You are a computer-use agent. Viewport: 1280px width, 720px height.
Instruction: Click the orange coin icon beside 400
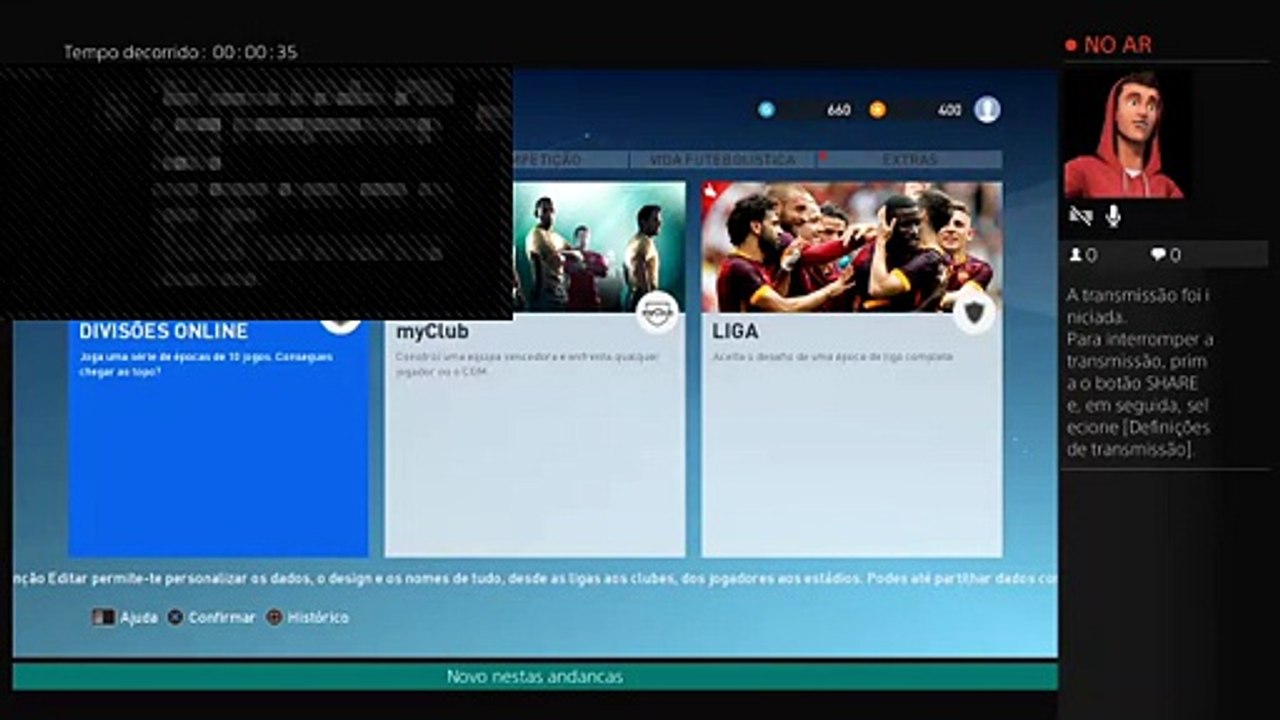coord(877,110)
